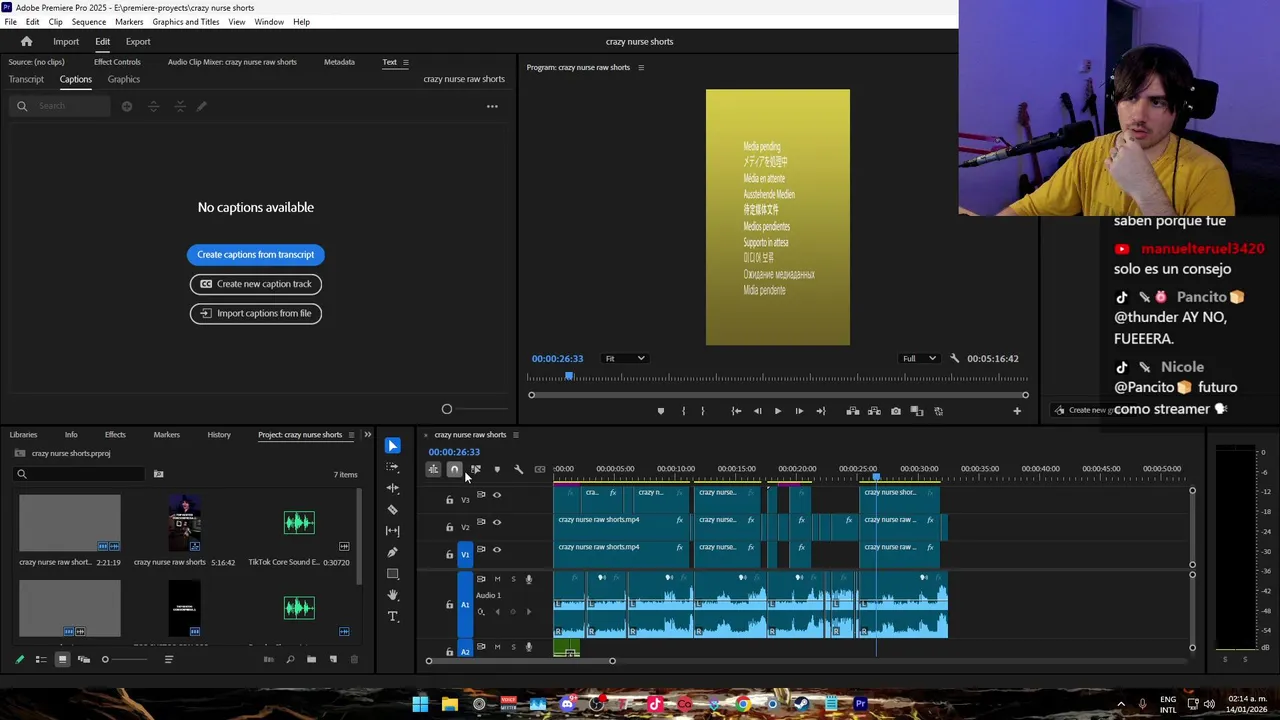Open captions panel three-dot options
The height and width of the screenshot is (720, 1280).
pyautogui.click(x=492, y=106)
